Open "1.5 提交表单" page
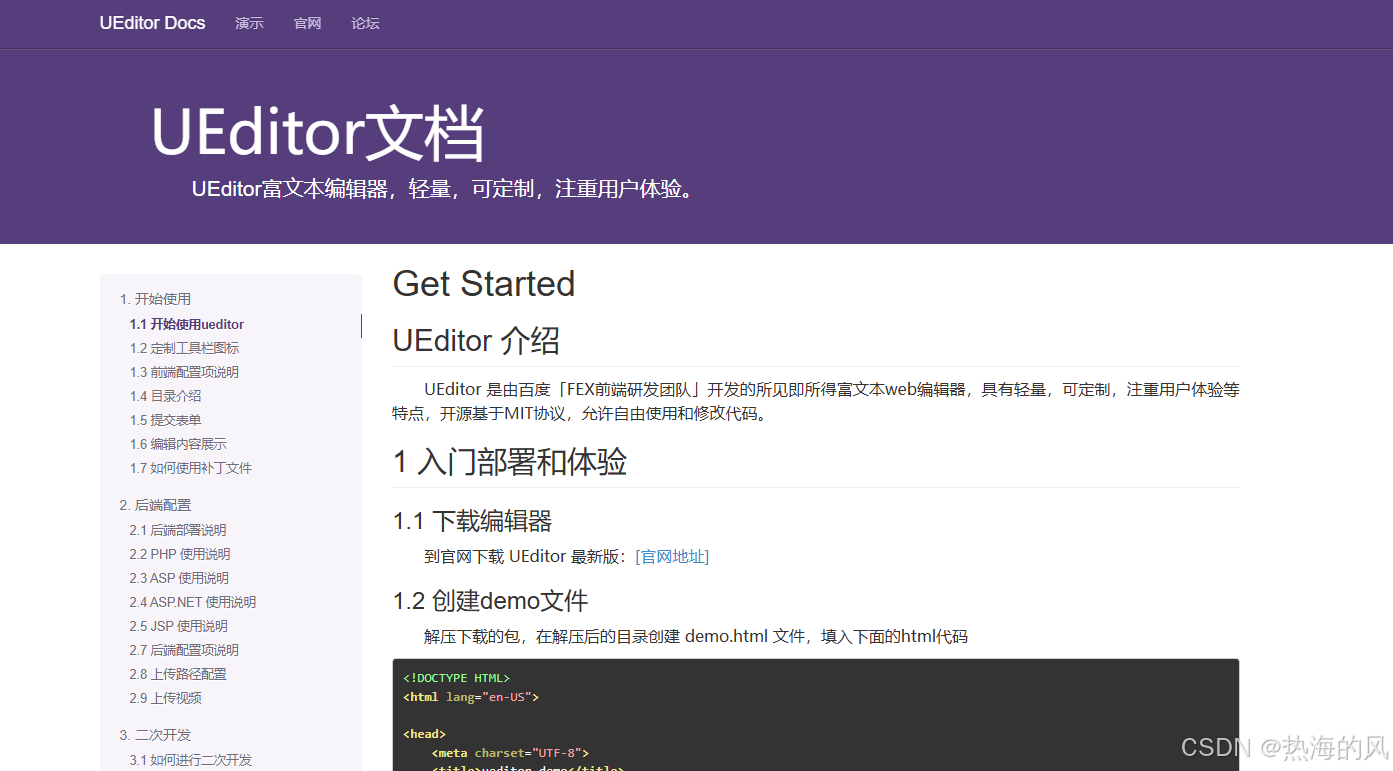The width and height of the screenshot is (1393, 771). tap(165, 419)
